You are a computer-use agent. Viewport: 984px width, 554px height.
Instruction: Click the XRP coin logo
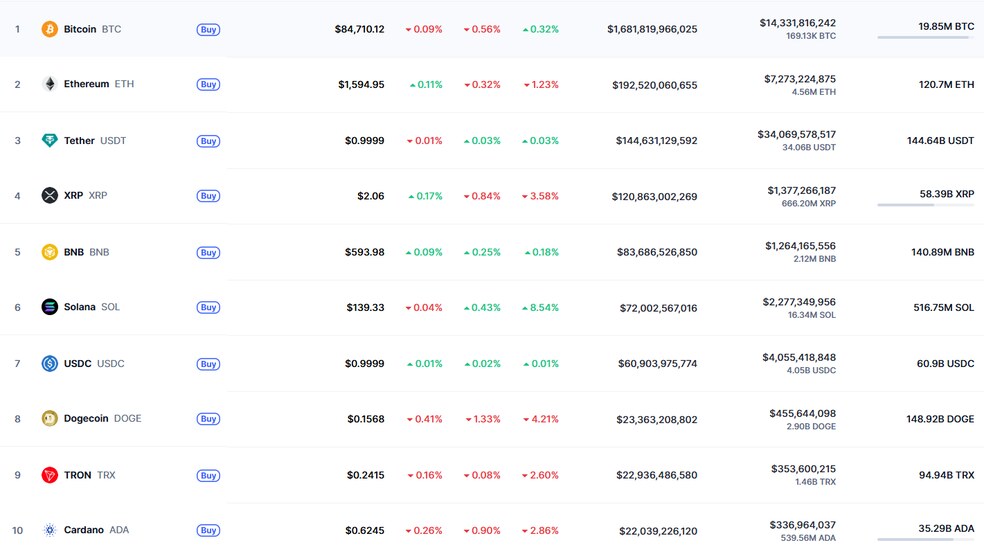coord(50,195)
